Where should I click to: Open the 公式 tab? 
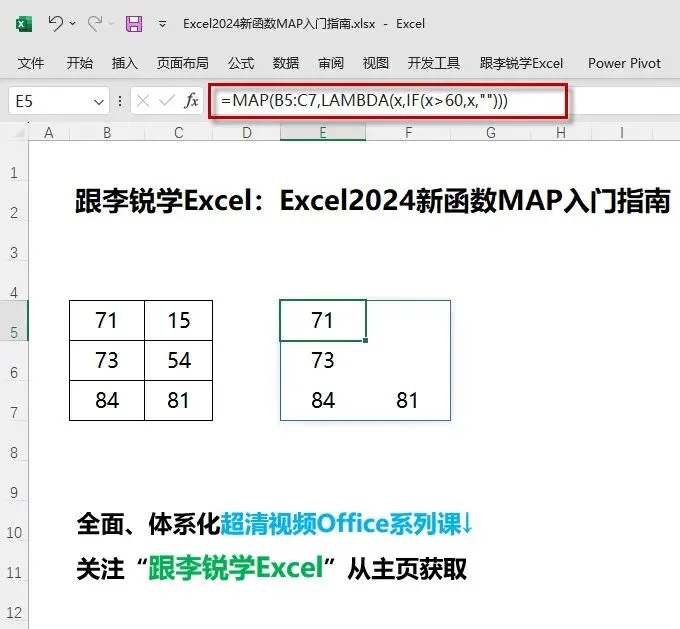pyautogui.click(x=241, y=63)
